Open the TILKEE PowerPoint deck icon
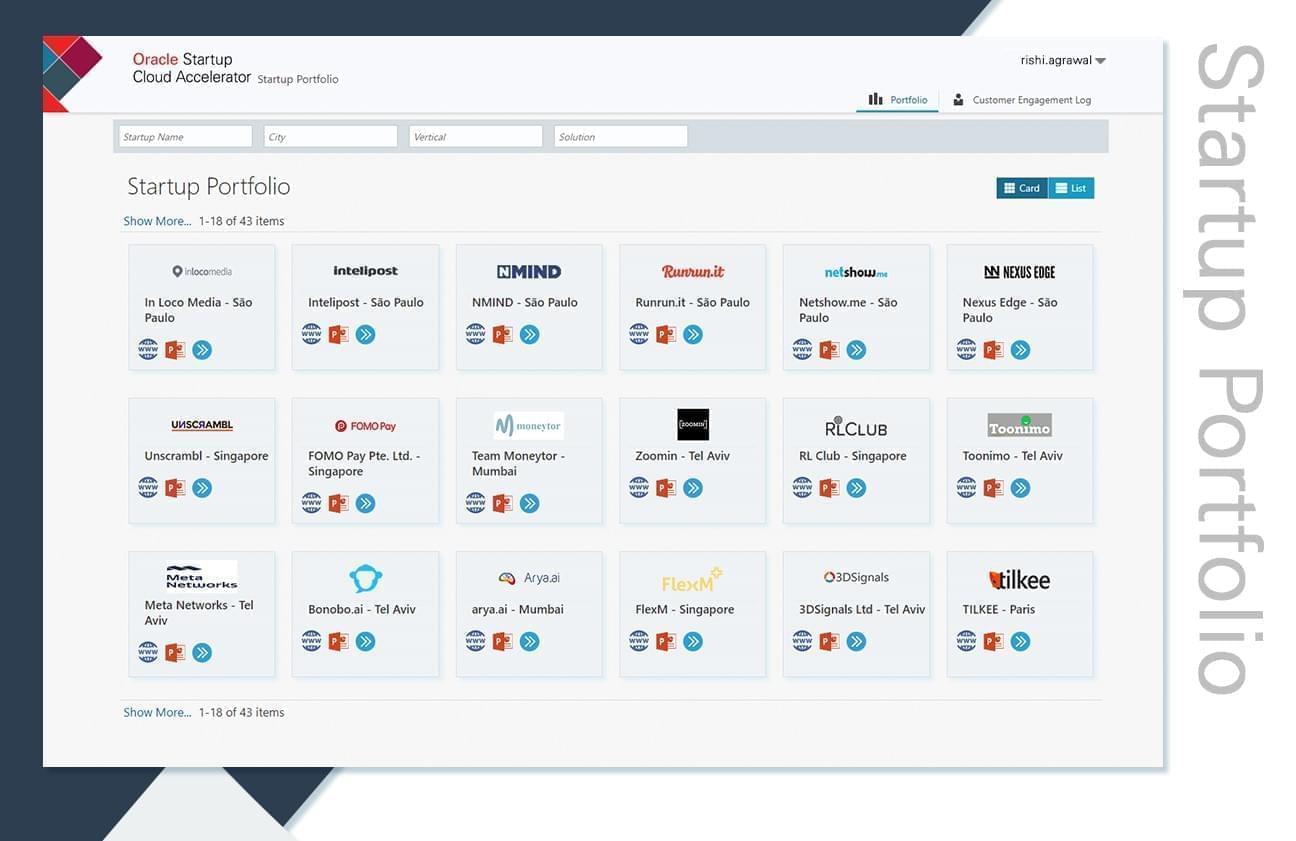The height and width of the screenshot is (841, 1296). point(992,641)
